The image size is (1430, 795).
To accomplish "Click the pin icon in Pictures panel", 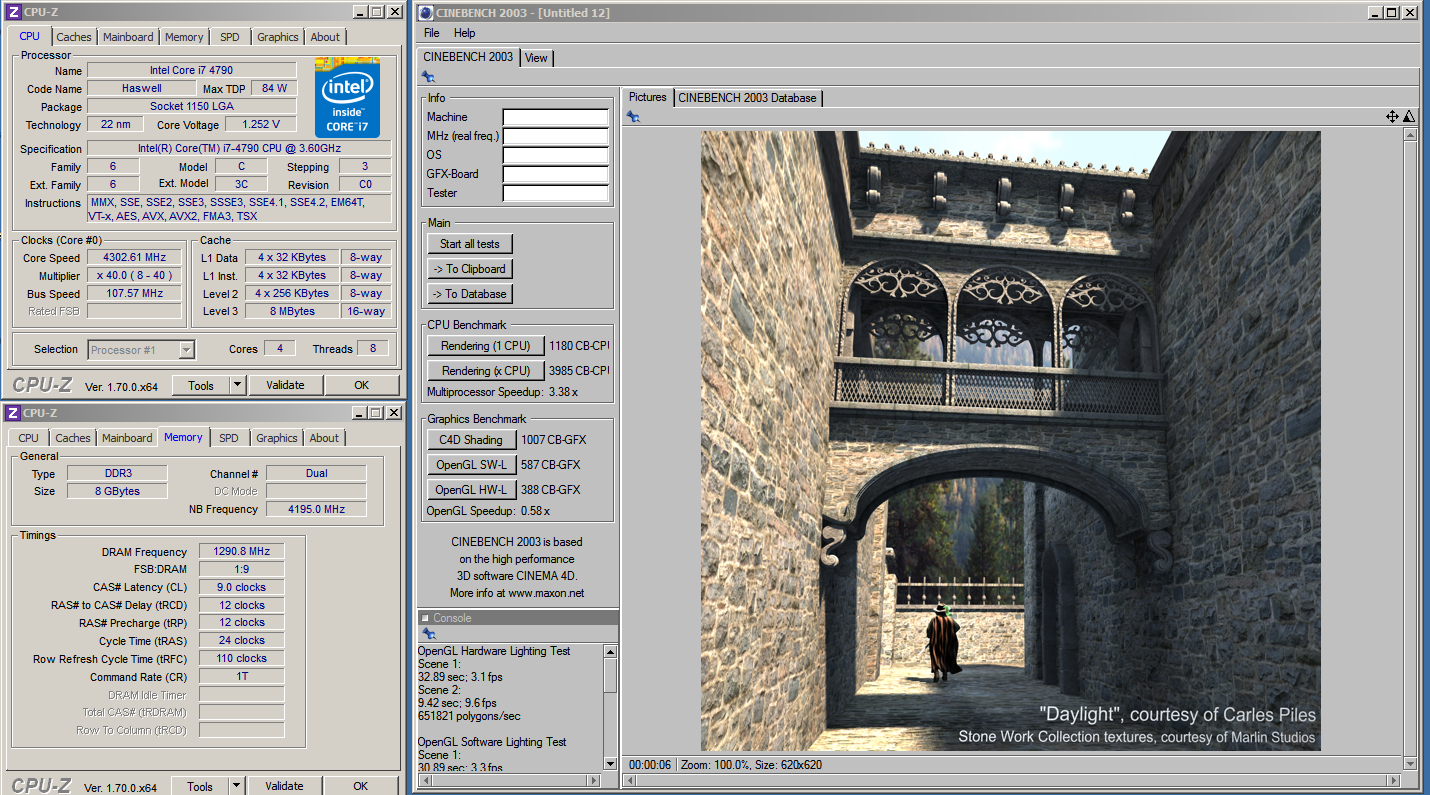I will (x=633, y=117).
